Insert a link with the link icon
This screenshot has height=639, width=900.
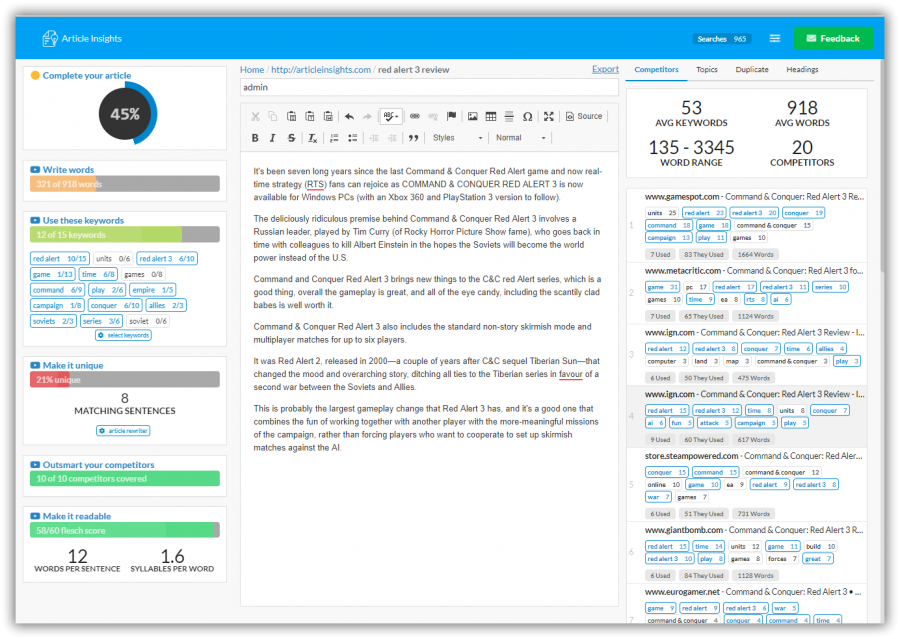tap(414, 117)
